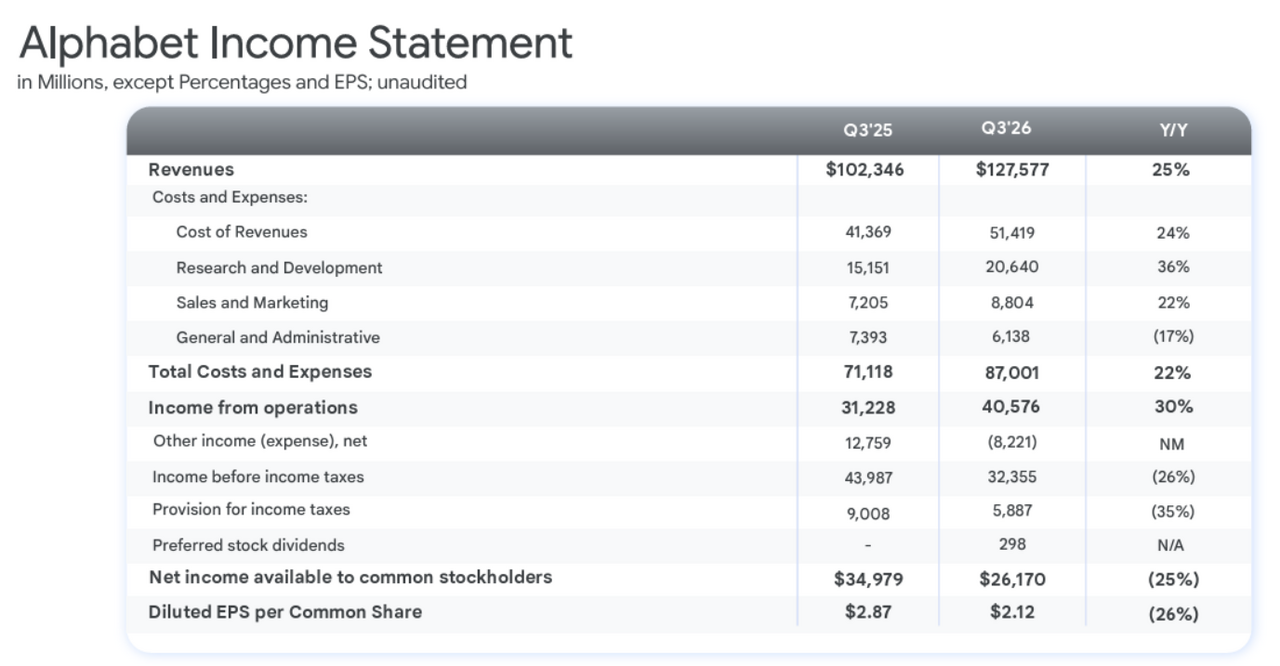Image resolution: width=1280 pixels, height=666 pixels.
Task: Select the 7,205 value
Action: tap(867, 303)
